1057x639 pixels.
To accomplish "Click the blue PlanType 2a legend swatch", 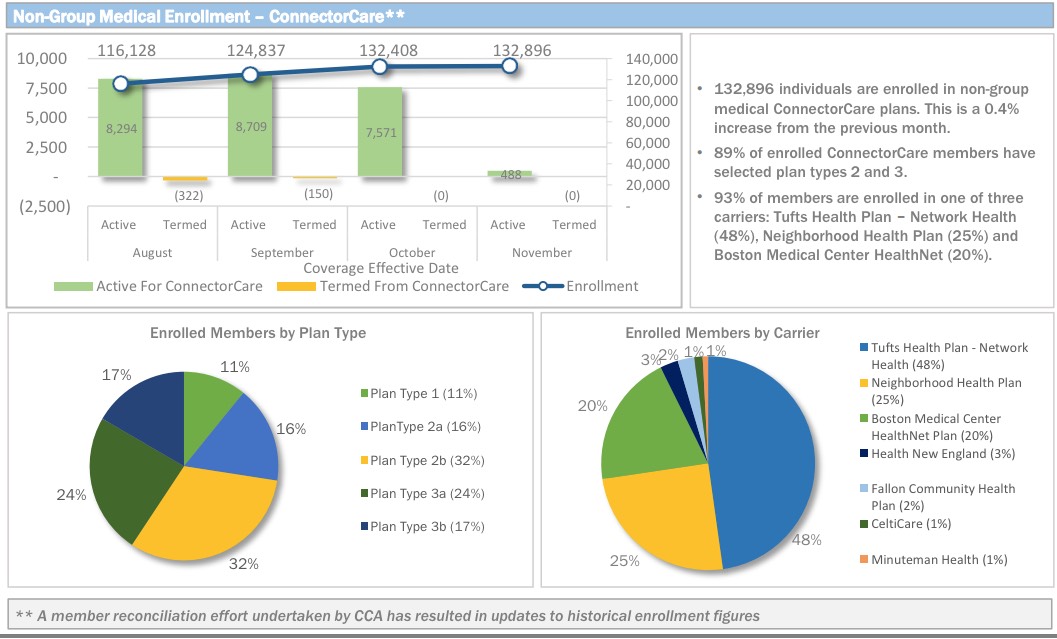I will pyautogui.click(x=364, y=426).
